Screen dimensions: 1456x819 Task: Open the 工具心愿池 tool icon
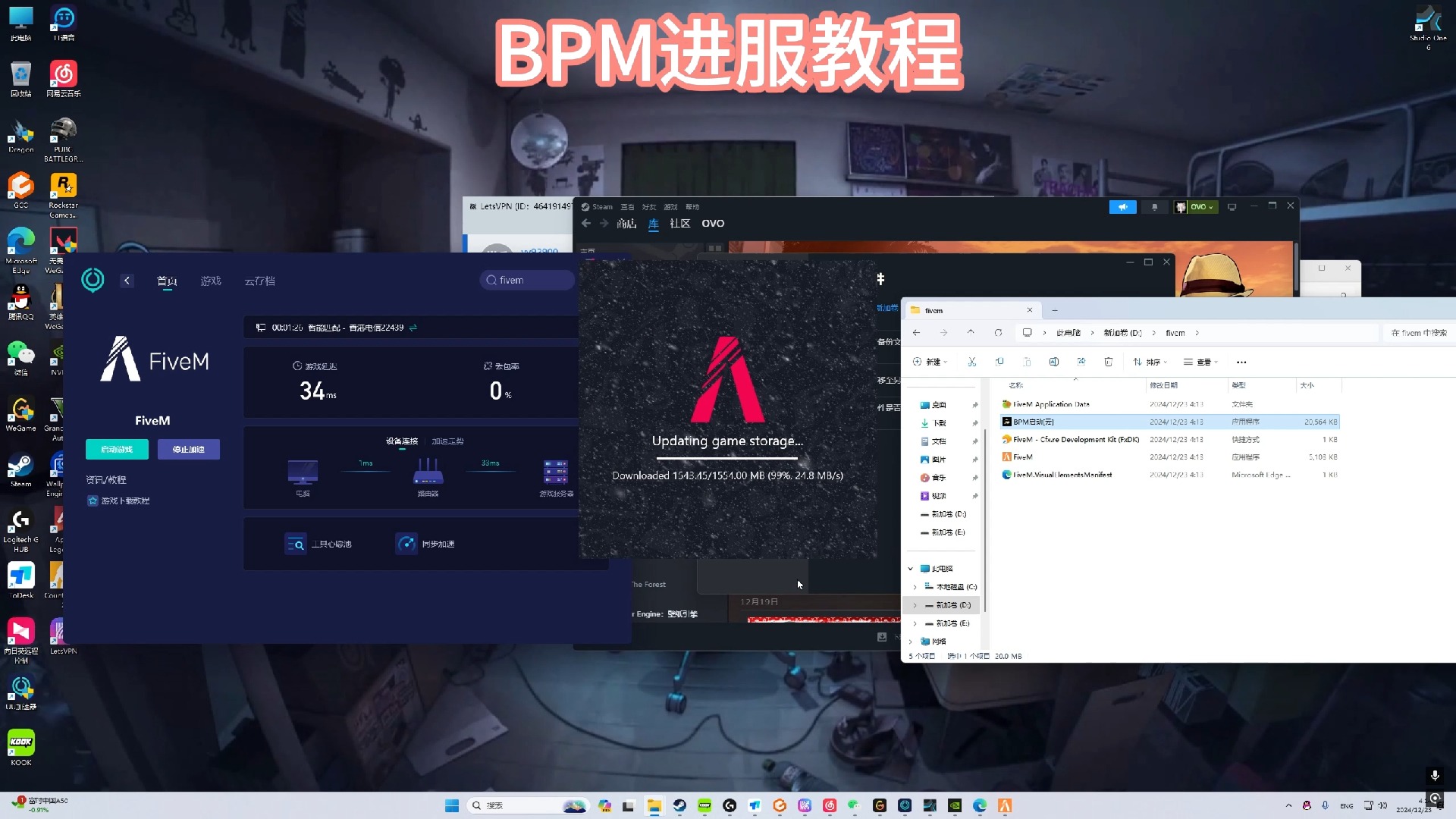[295, 544]
